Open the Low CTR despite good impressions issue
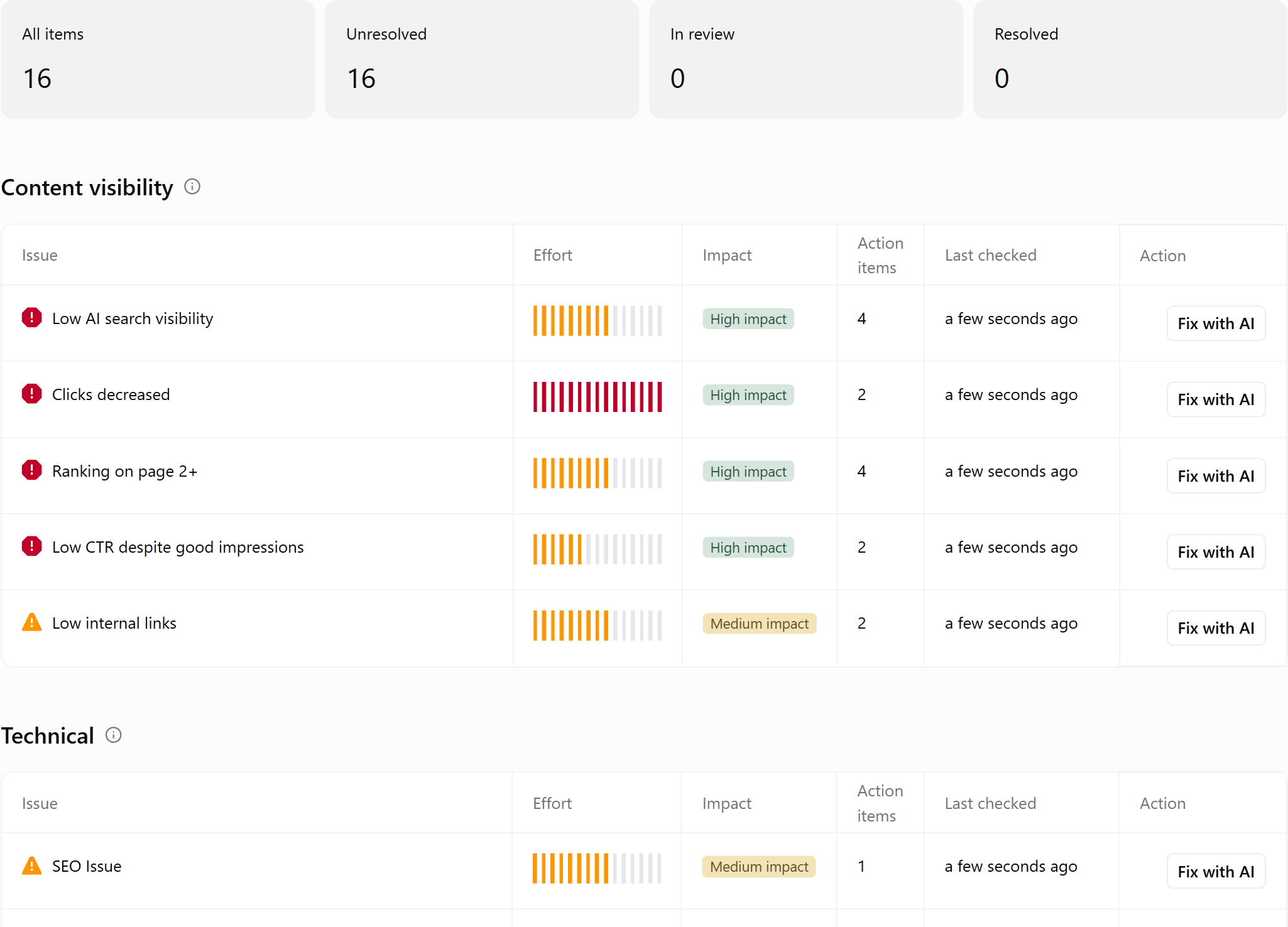Image resolution: width=1288 pixels, height=927 pixels. tap(178, 547)
